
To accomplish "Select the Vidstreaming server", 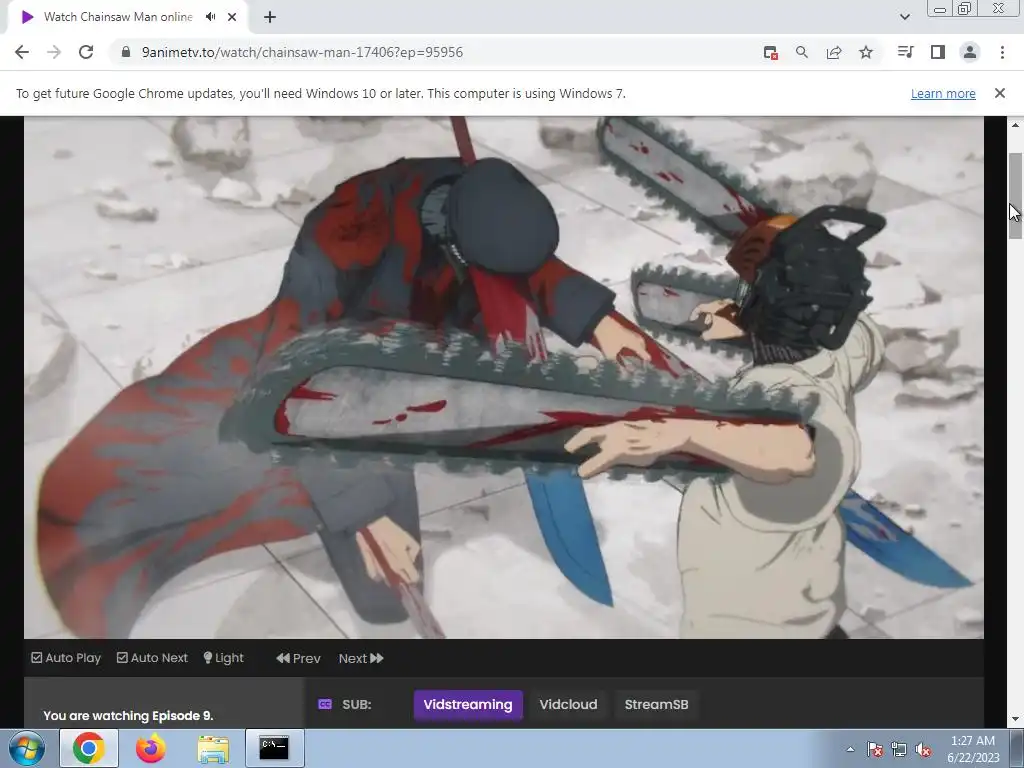I will (468, 705).
